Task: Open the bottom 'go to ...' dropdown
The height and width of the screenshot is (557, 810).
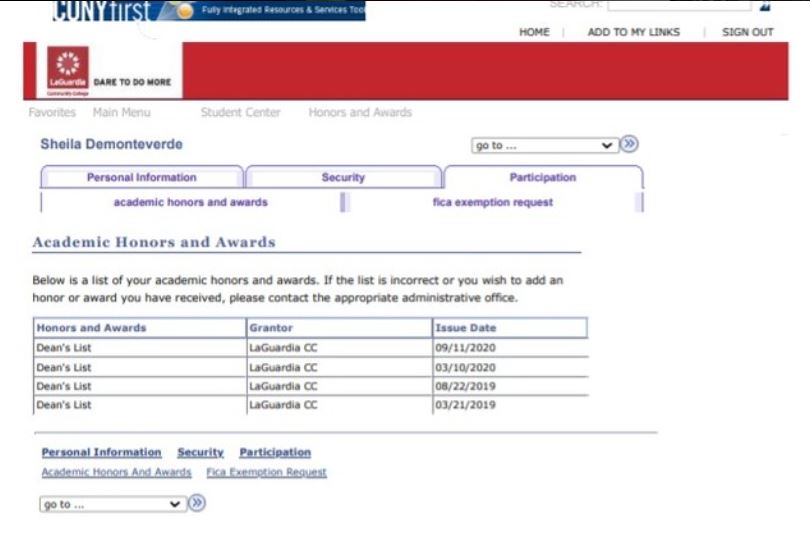Action: (112, 504)
